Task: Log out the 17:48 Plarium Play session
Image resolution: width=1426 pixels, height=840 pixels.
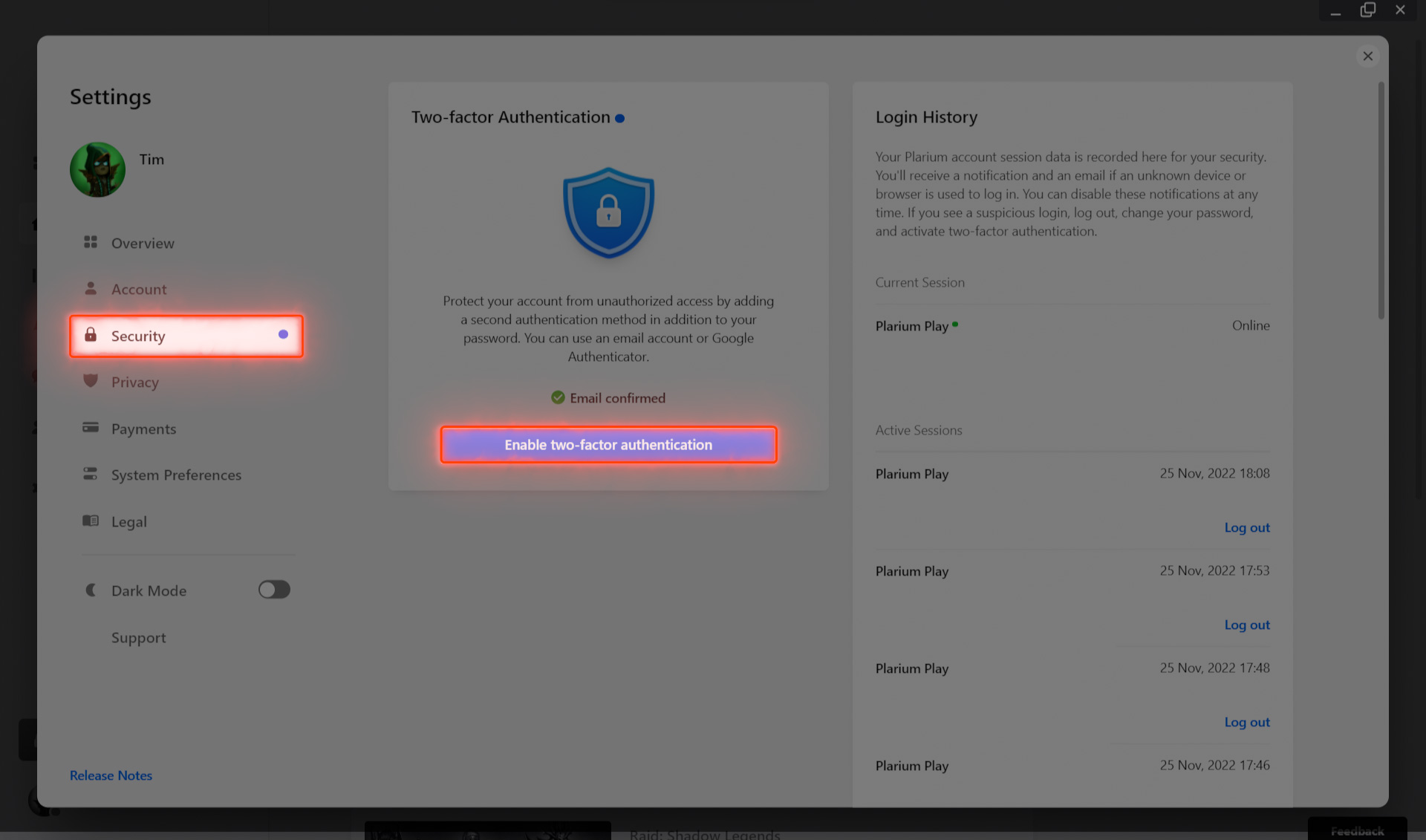Action: 1247,722
